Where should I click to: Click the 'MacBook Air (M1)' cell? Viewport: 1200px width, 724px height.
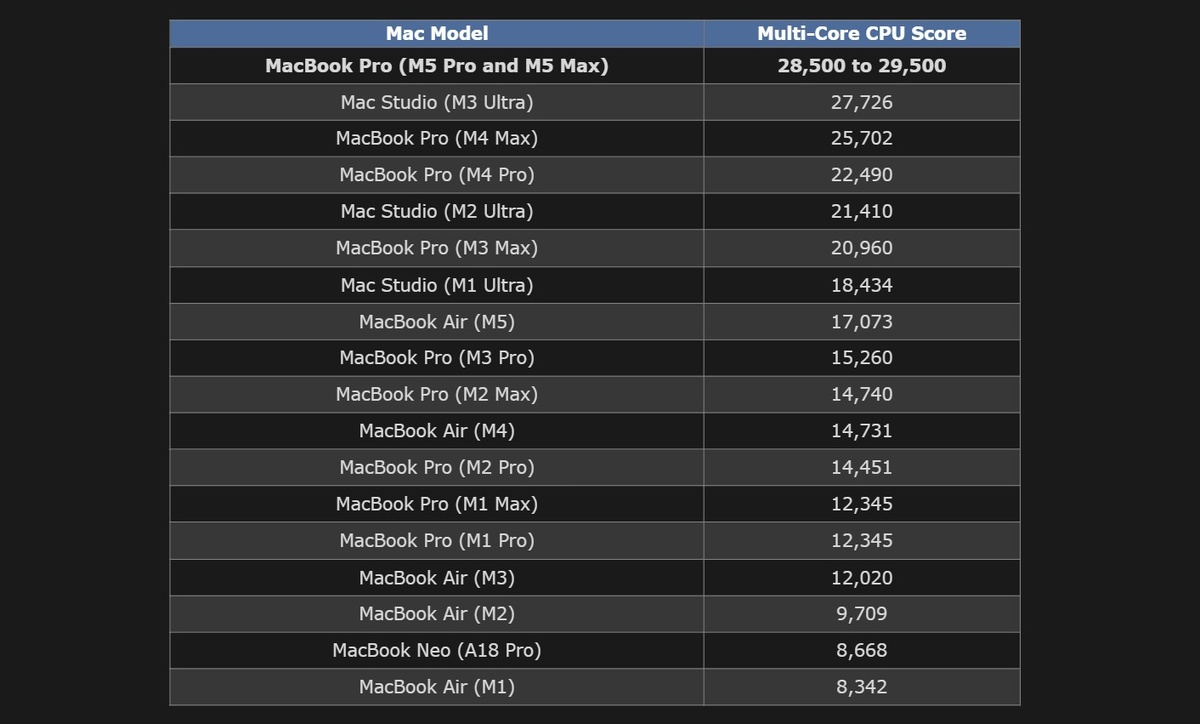[x=437, y=687]
